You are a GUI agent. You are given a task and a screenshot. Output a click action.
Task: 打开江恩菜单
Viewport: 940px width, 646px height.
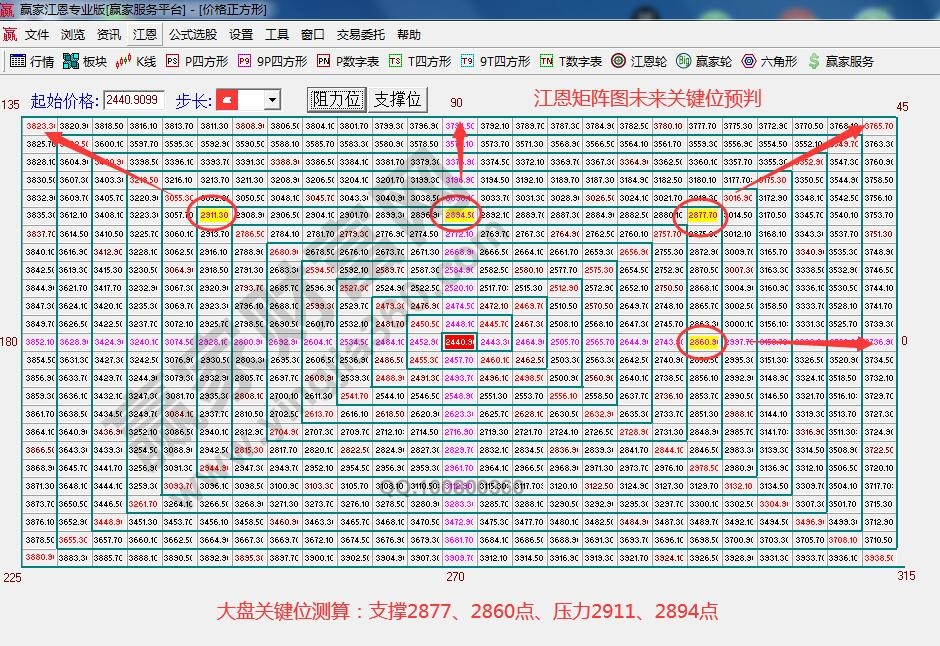click(145, 33)
